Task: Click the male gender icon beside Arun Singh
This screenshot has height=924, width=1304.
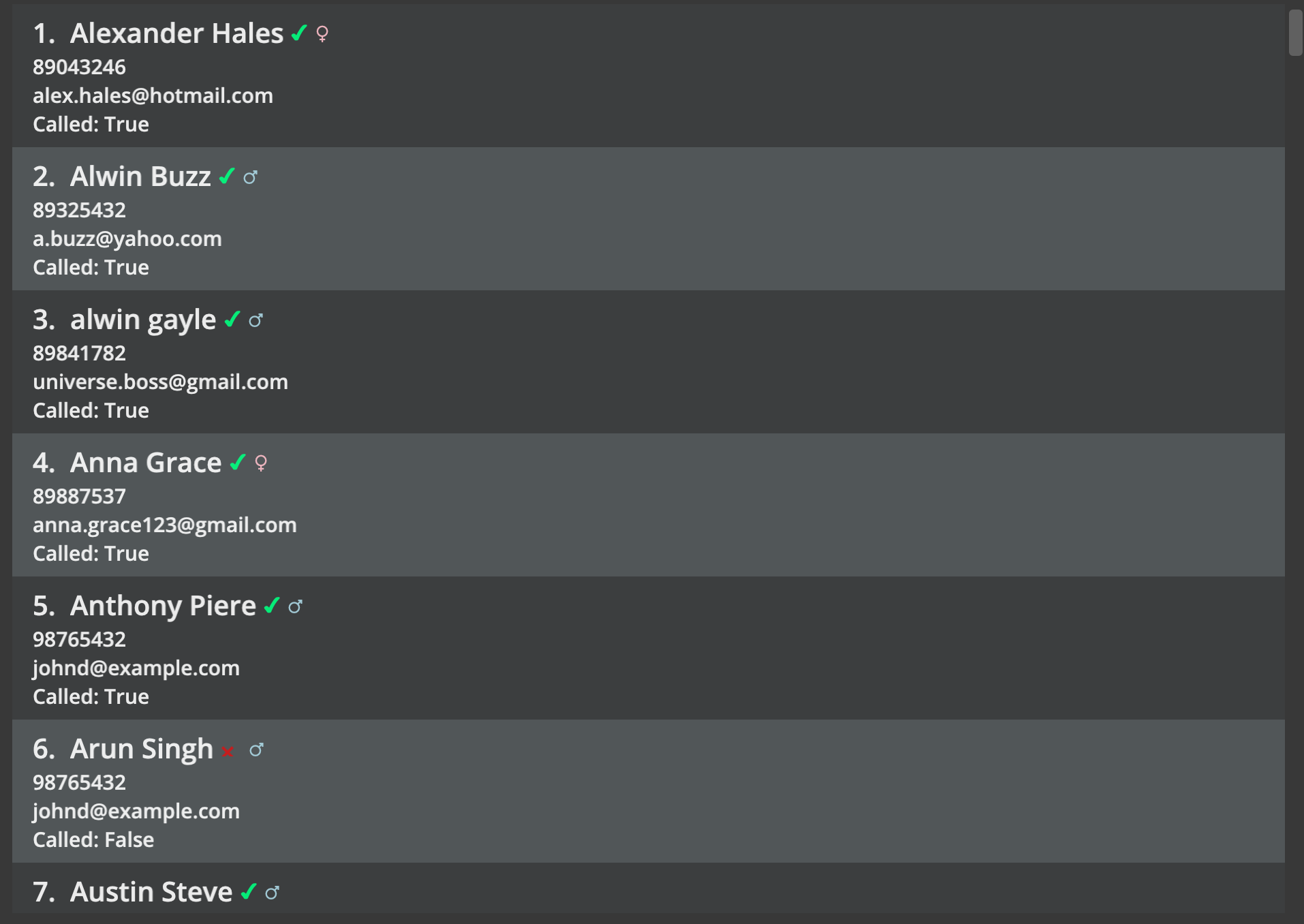Action: coord(256,750)
